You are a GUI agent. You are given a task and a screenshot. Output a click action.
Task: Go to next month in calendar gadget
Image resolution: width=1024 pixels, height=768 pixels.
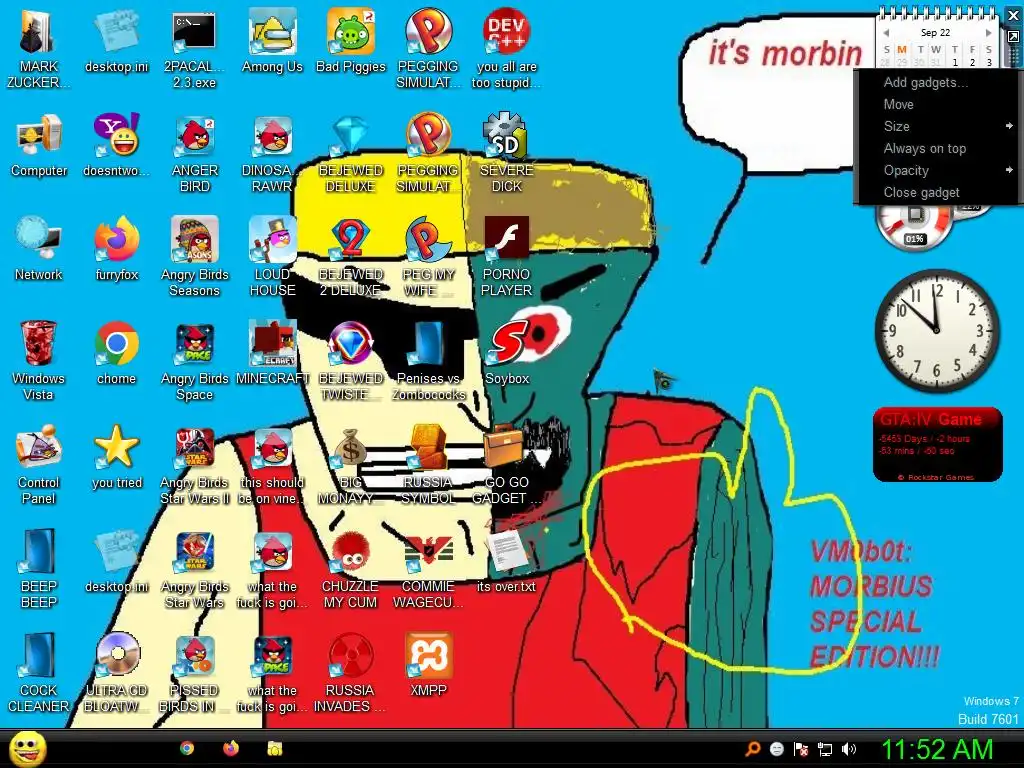coord(989,33)
